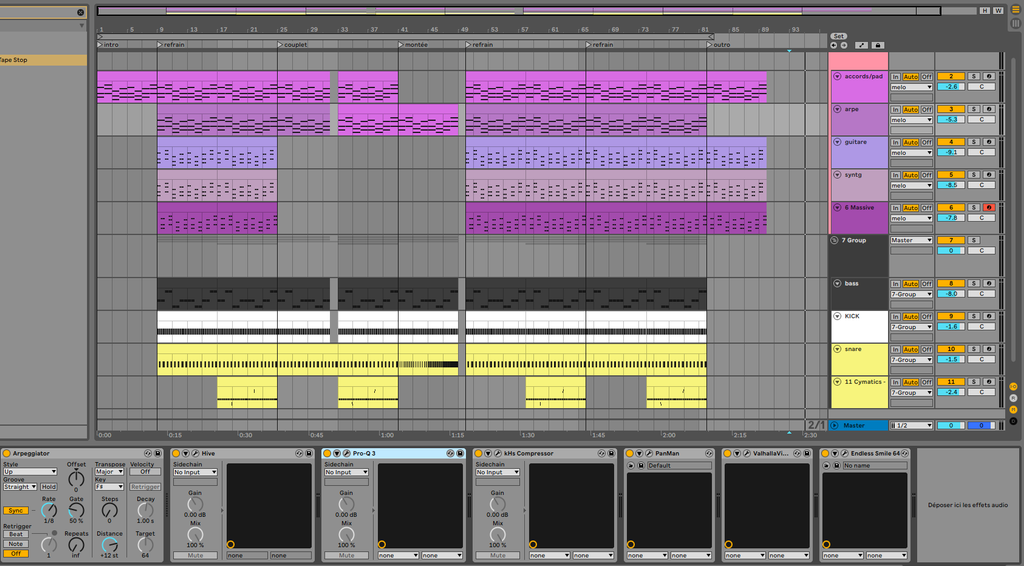Viewport: 1024px width, 566px height.
Task: Open the Hive Sidechain input dropdown
Action: pos(194,472)
